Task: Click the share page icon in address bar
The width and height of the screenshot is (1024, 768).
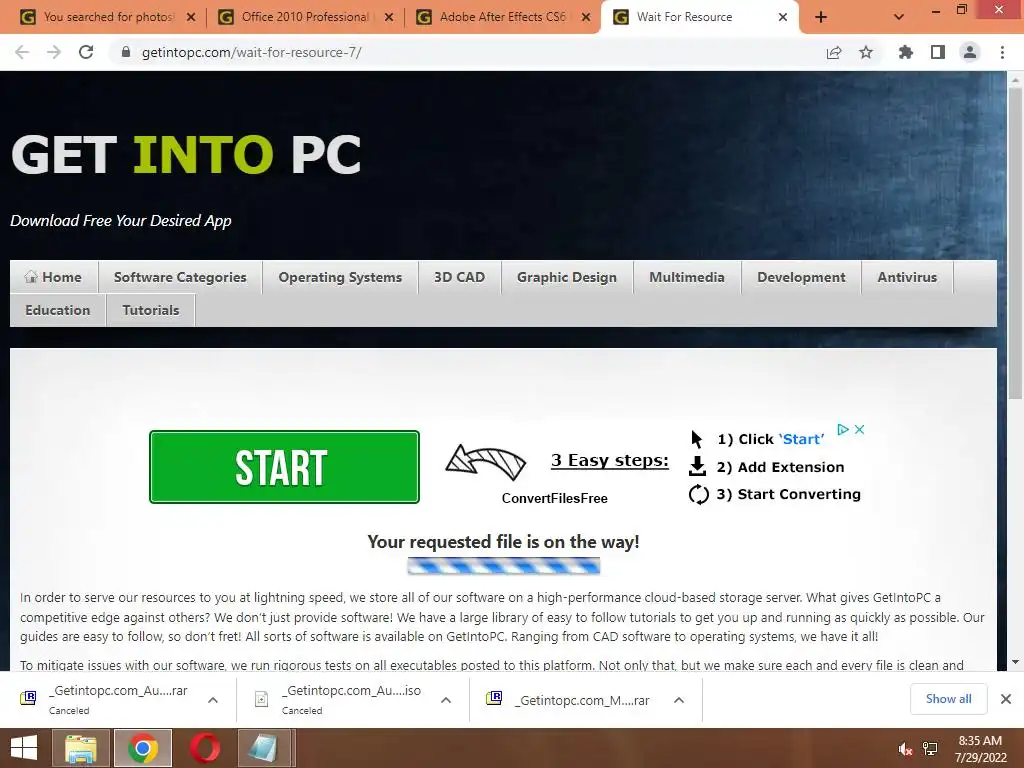Action: point(834,52)
